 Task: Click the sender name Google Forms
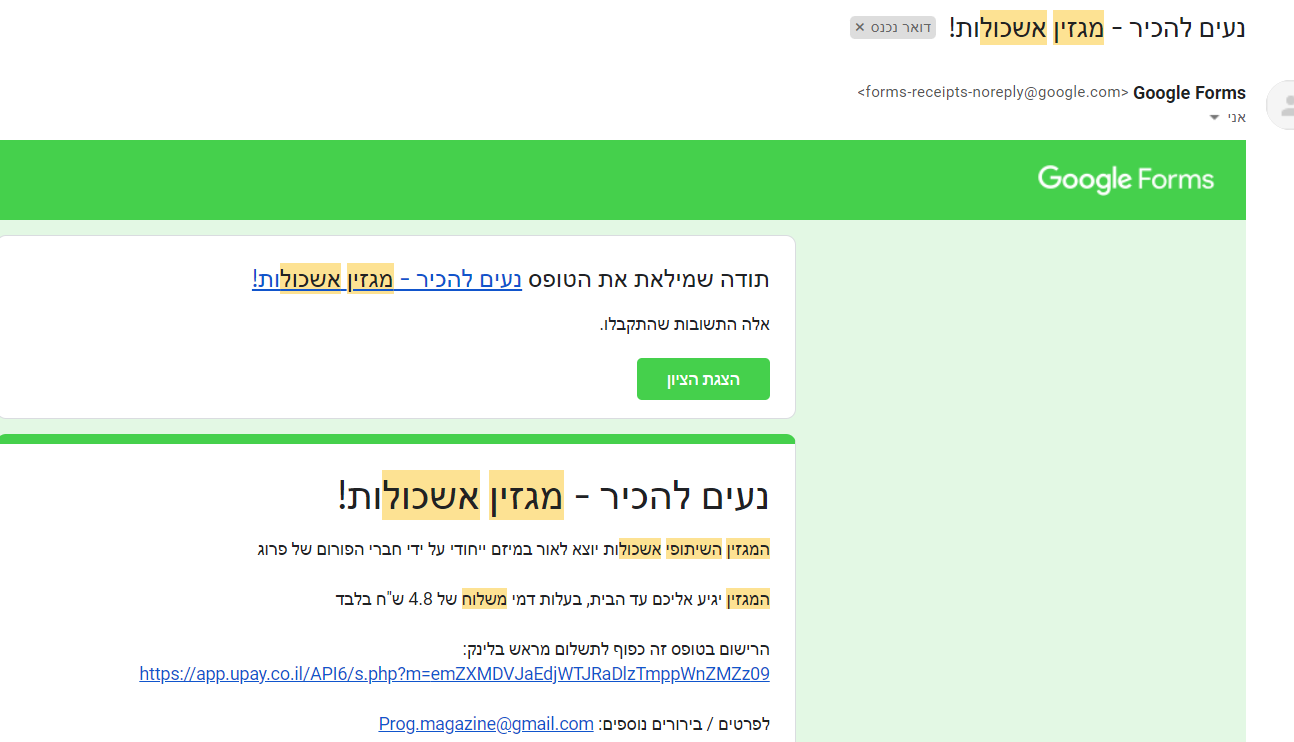(1189, 92)
